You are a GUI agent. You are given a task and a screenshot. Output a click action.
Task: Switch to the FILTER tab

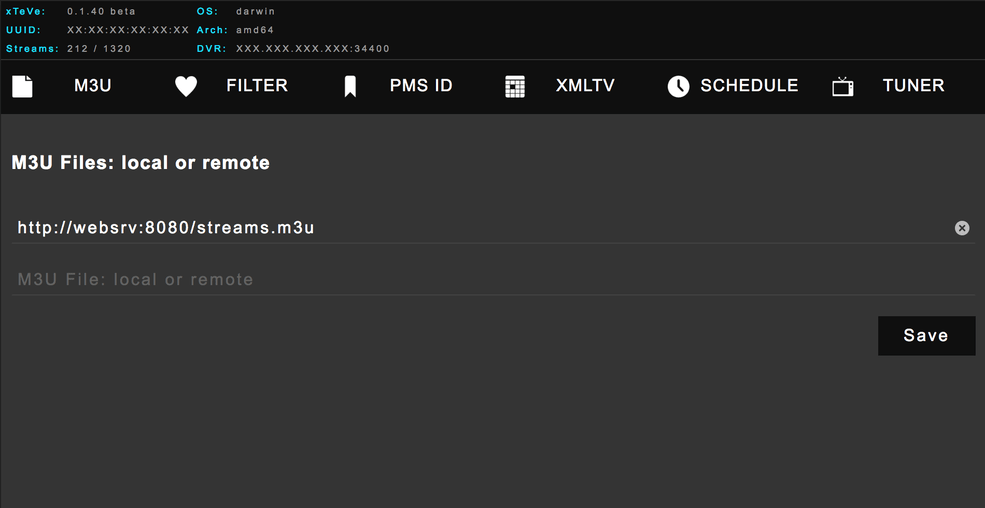tap(257, 86)
